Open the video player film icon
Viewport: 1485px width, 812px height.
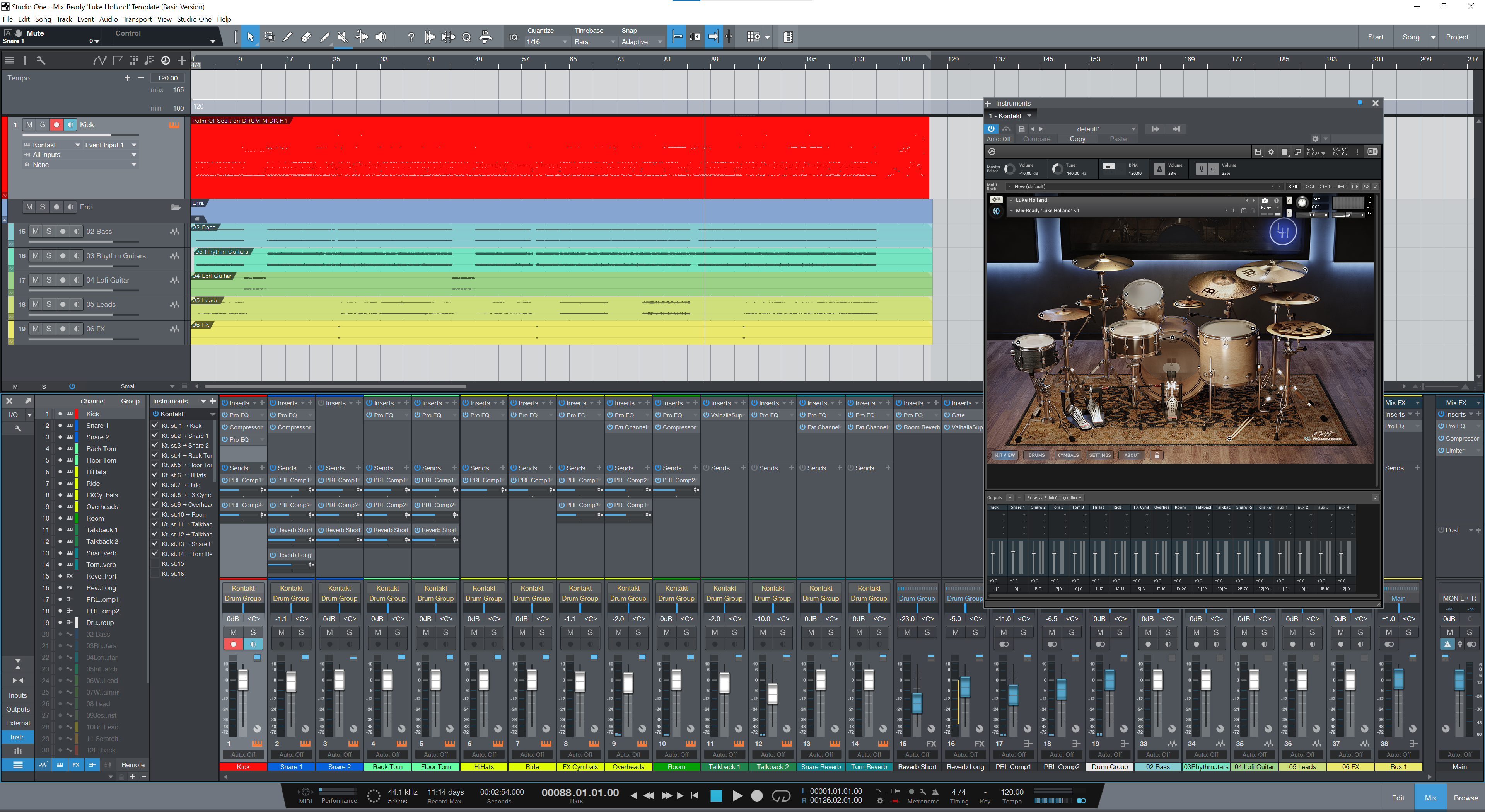(x=788, y=37)
